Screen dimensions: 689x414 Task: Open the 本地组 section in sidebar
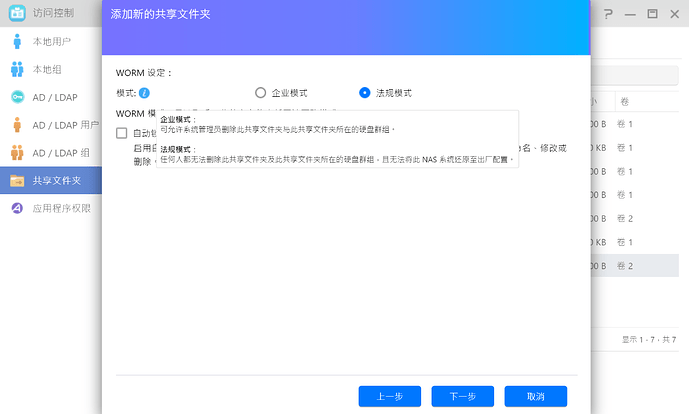point(48,70)
